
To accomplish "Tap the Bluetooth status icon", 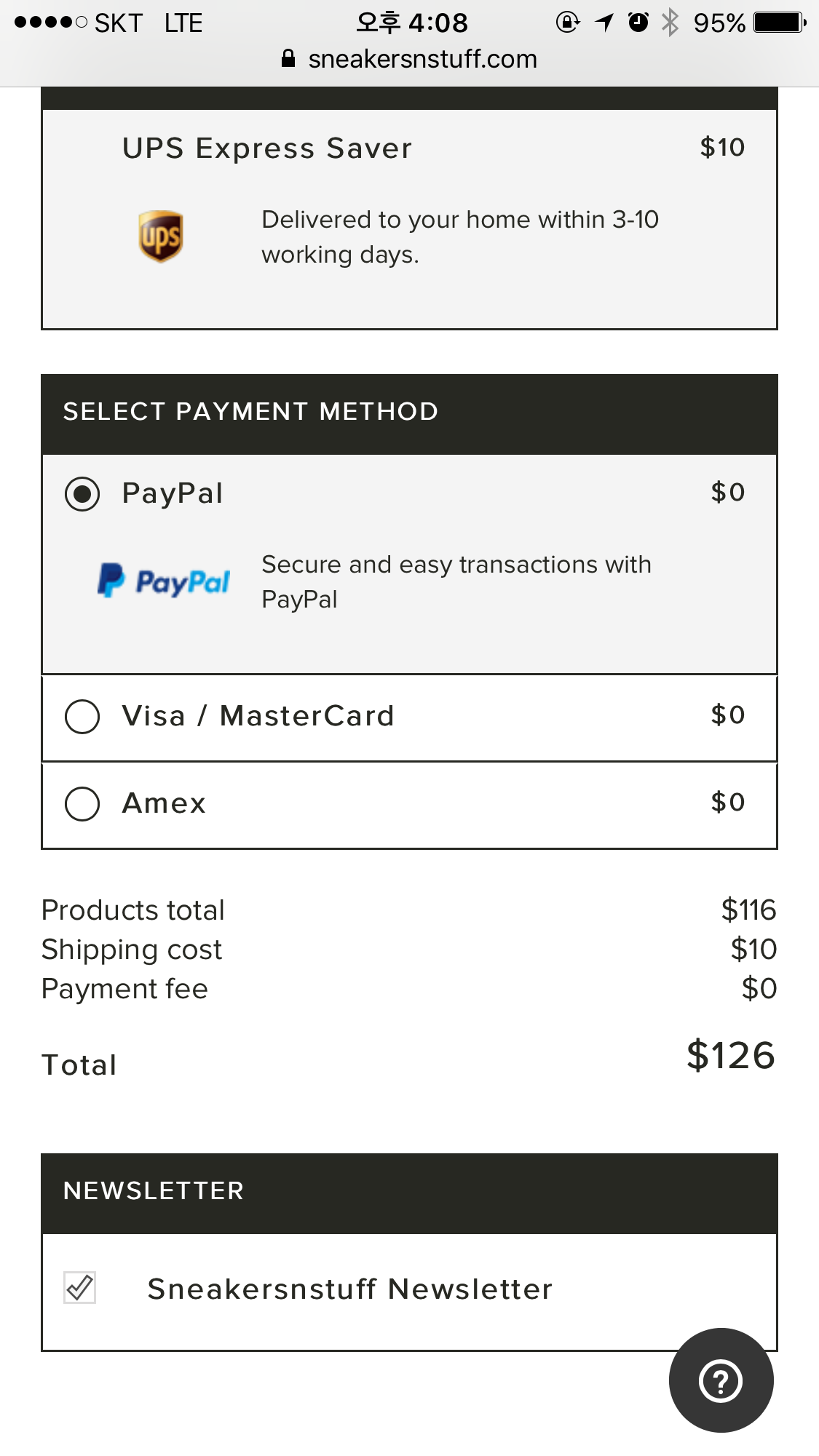I will click(670, 23).
